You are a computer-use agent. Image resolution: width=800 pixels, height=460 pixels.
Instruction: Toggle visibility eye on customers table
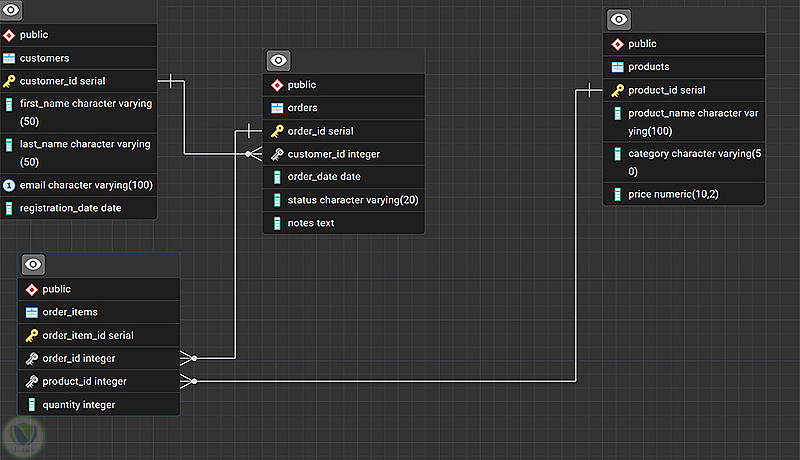click(12, 10)
